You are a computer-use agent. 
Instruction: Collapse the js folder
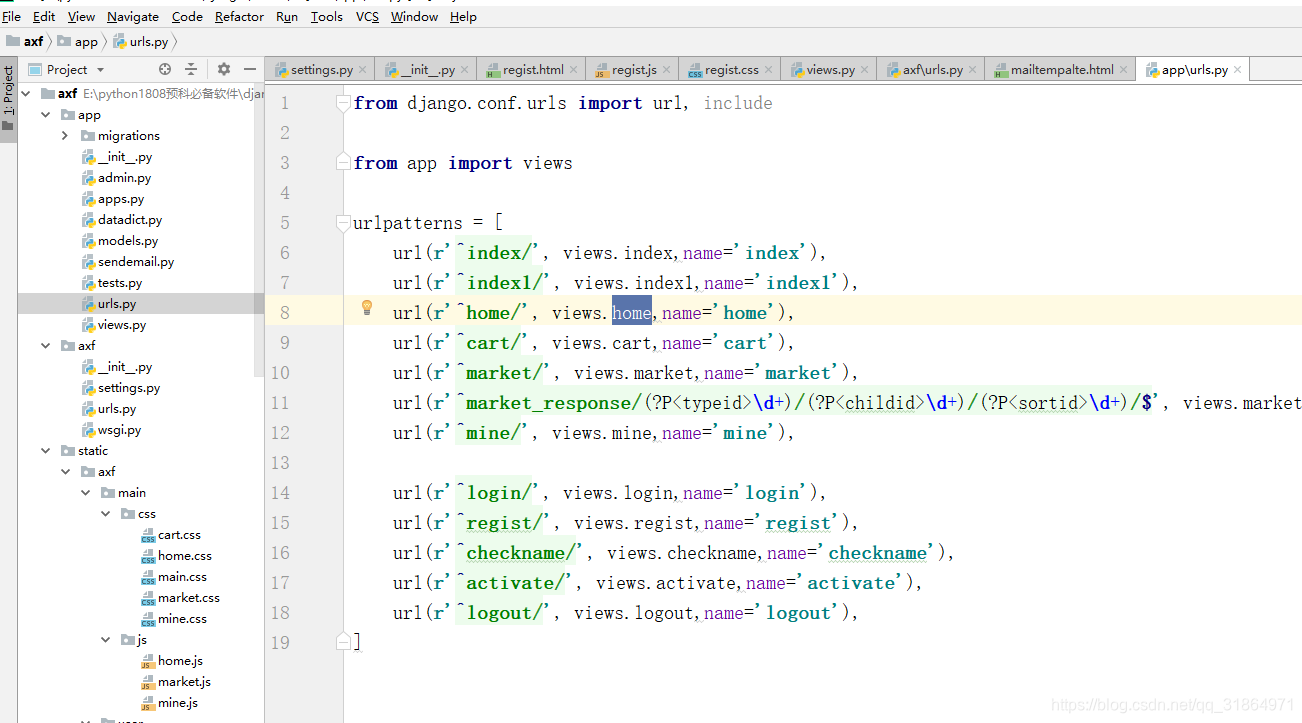(x=105, y=639)
